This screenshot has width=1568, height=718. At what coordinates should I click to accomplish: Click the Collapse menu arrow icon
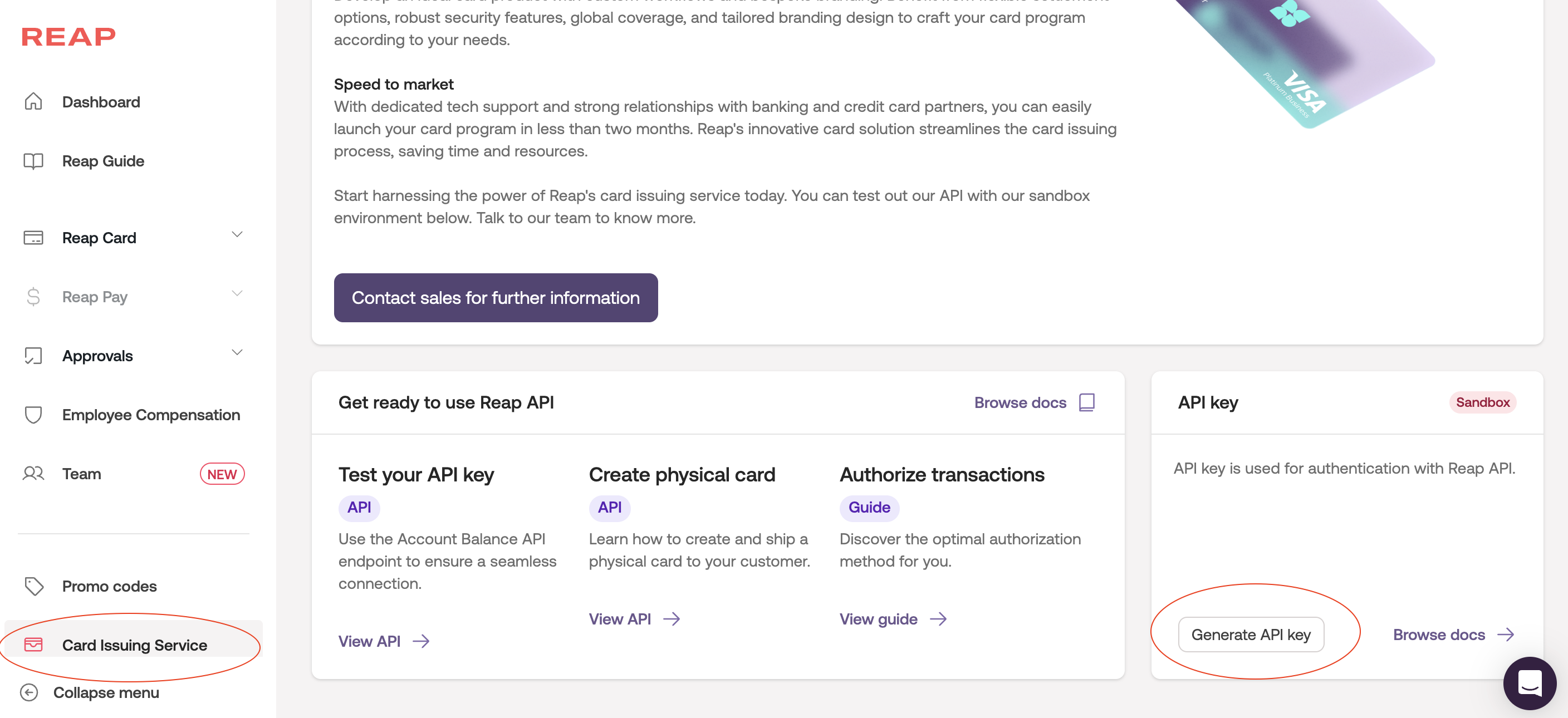pos(29,692)
